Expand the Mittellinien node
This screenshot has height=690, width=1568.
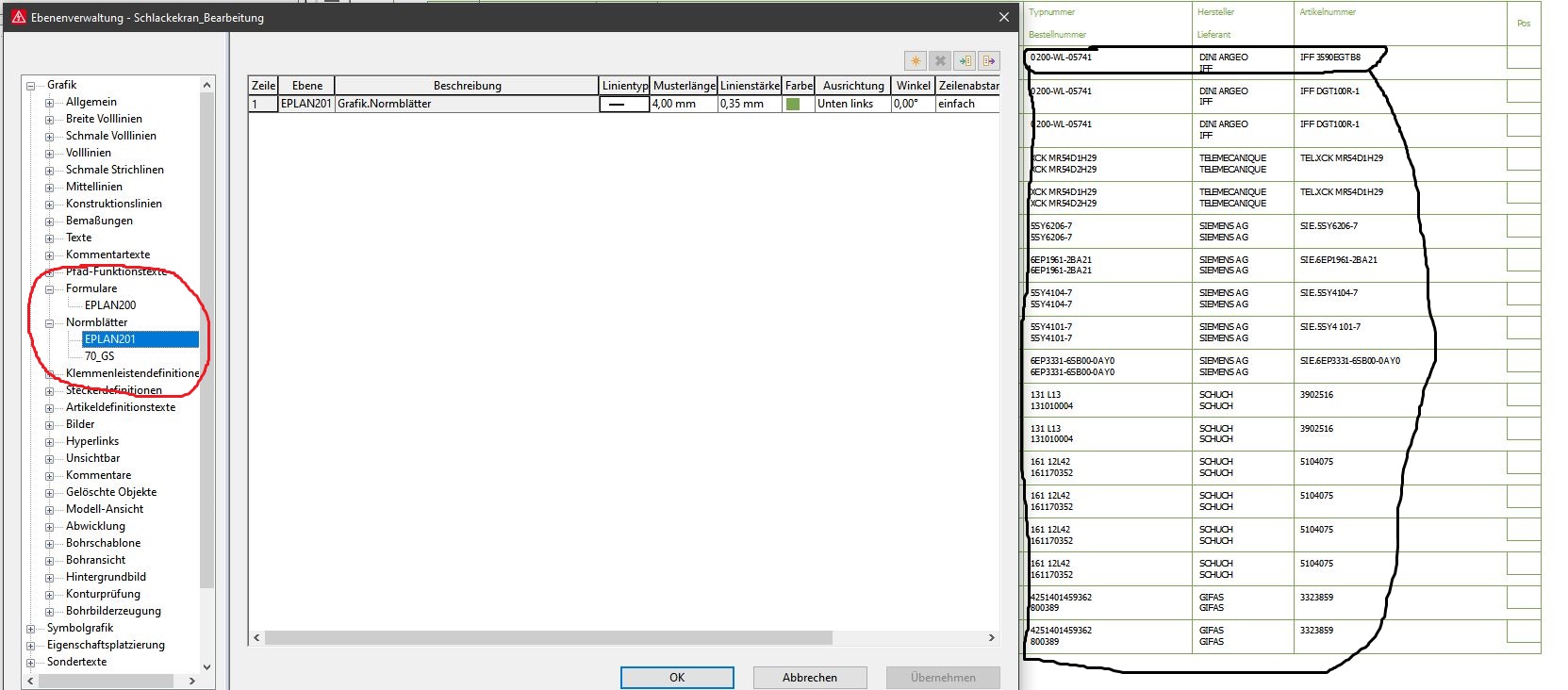[49, 188]
